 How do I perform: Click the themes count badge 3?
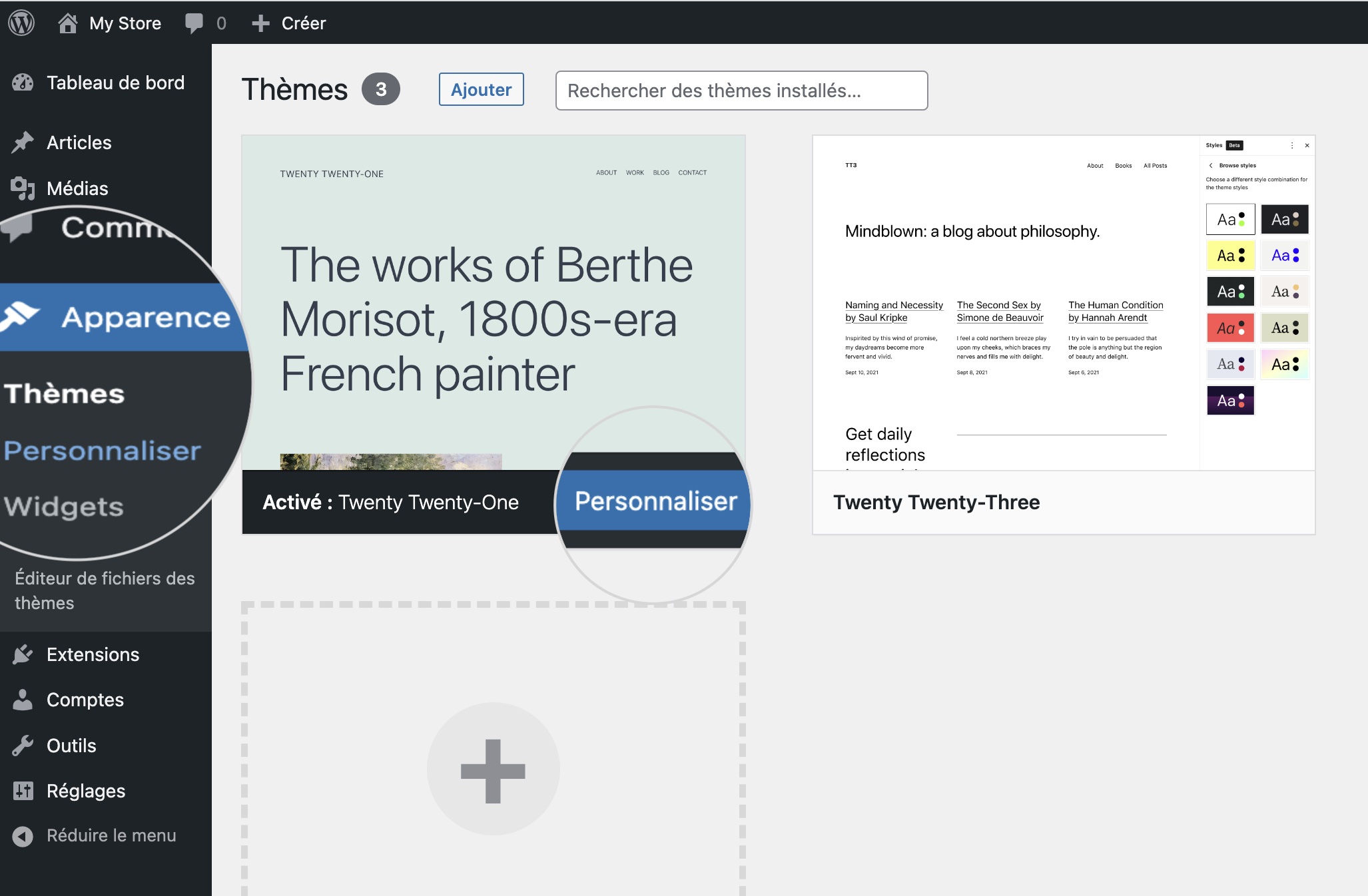pyautogui.click(x=381, y=89)
